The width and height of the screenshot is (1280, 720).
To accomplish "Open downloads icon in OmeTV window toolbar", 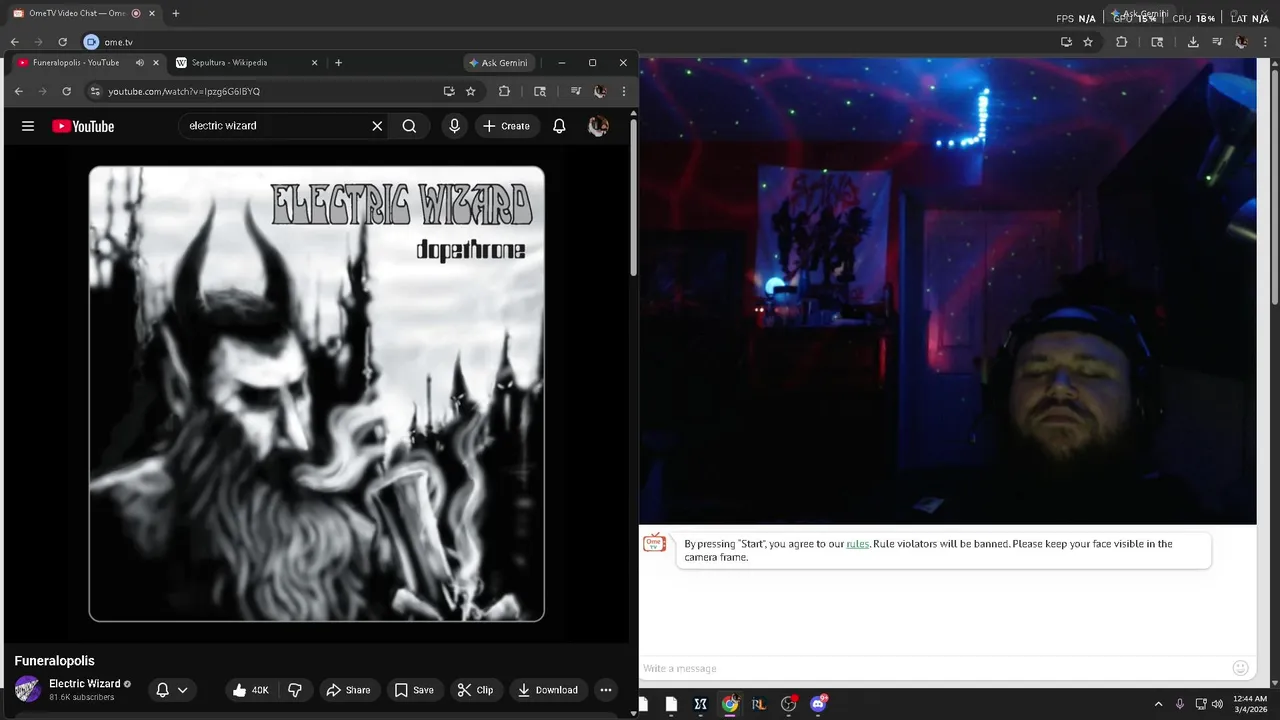I will [1193, 42].
